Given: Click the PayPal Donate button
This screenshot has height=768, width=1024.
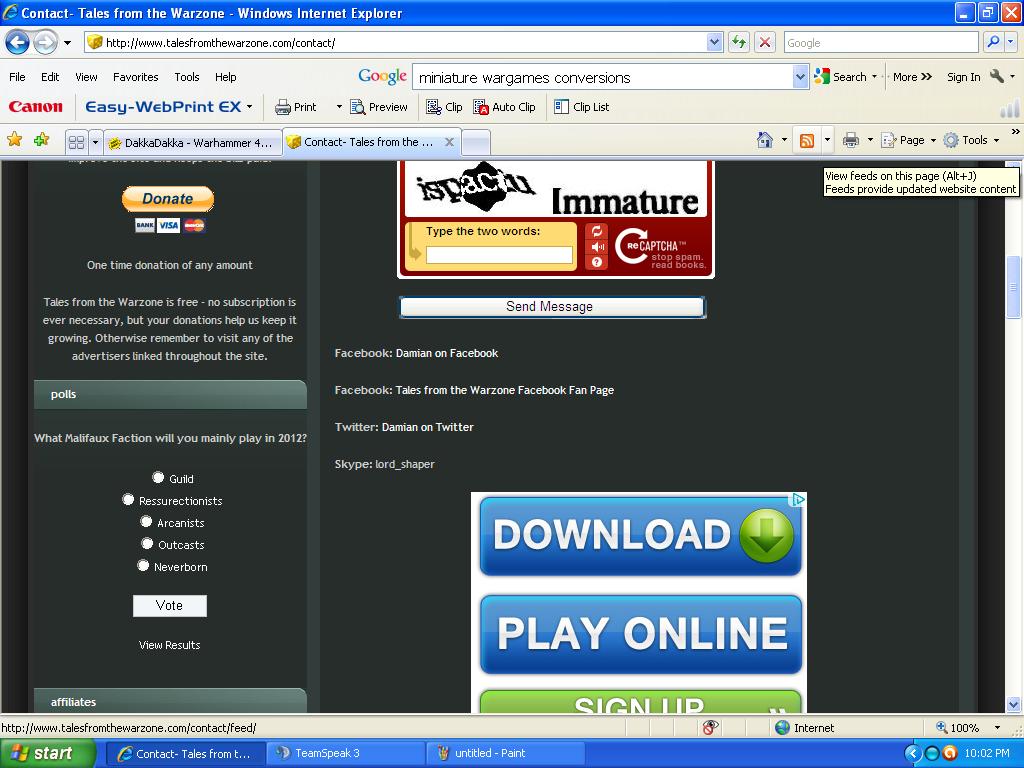Looking at the screenshot, I should [x=168, y=199].
